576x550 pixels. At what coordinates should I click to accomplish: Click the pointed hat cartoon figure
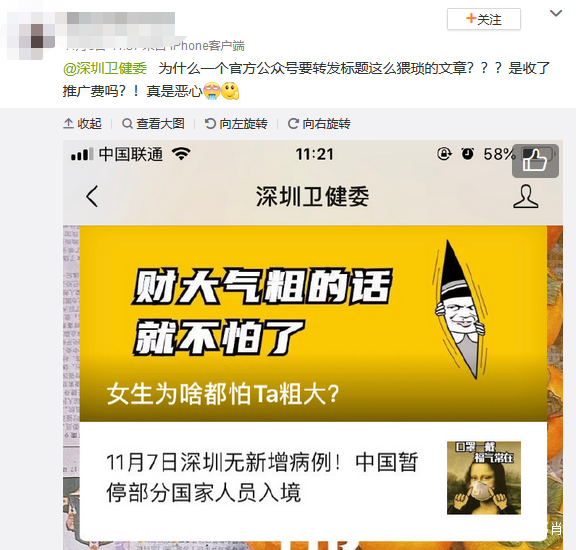(461, 309)
